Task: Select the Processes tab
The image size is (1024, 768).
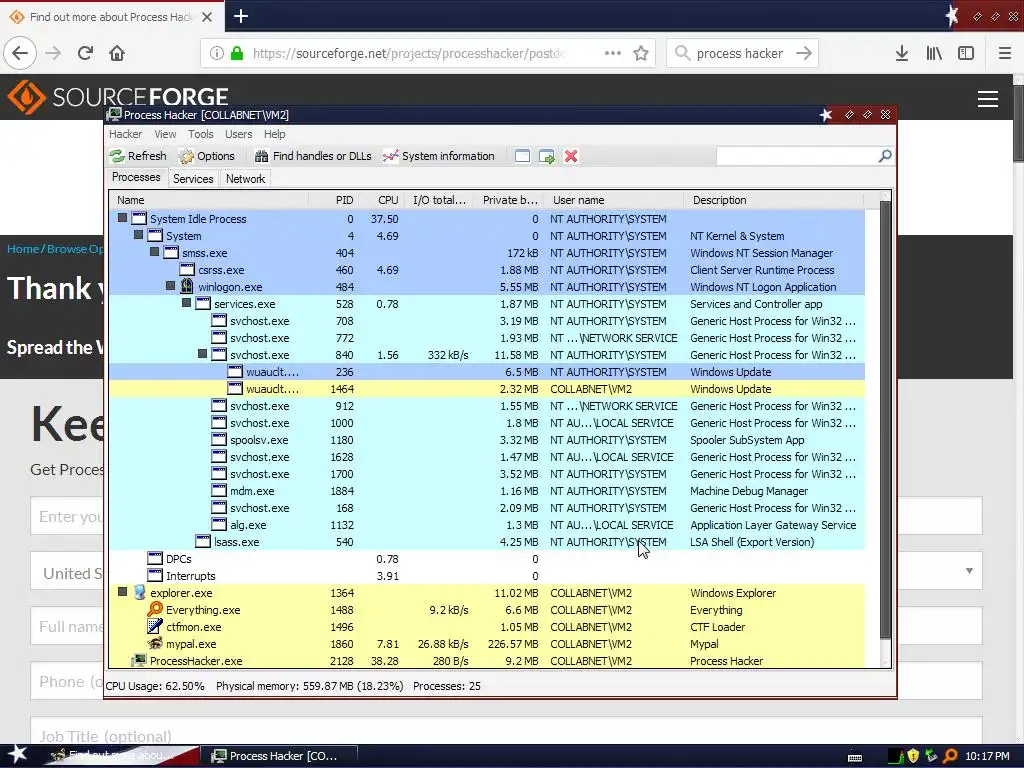Action: 136,178
